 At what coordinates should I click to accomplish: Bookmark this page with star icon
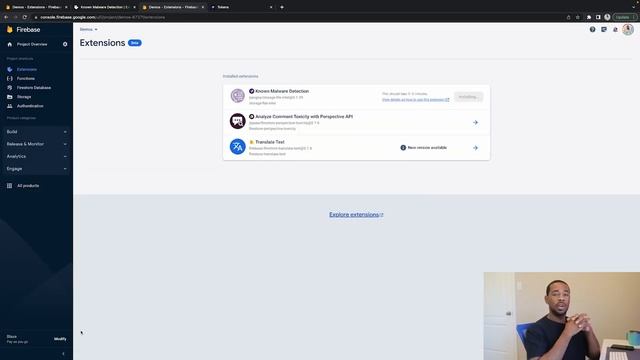578,17
